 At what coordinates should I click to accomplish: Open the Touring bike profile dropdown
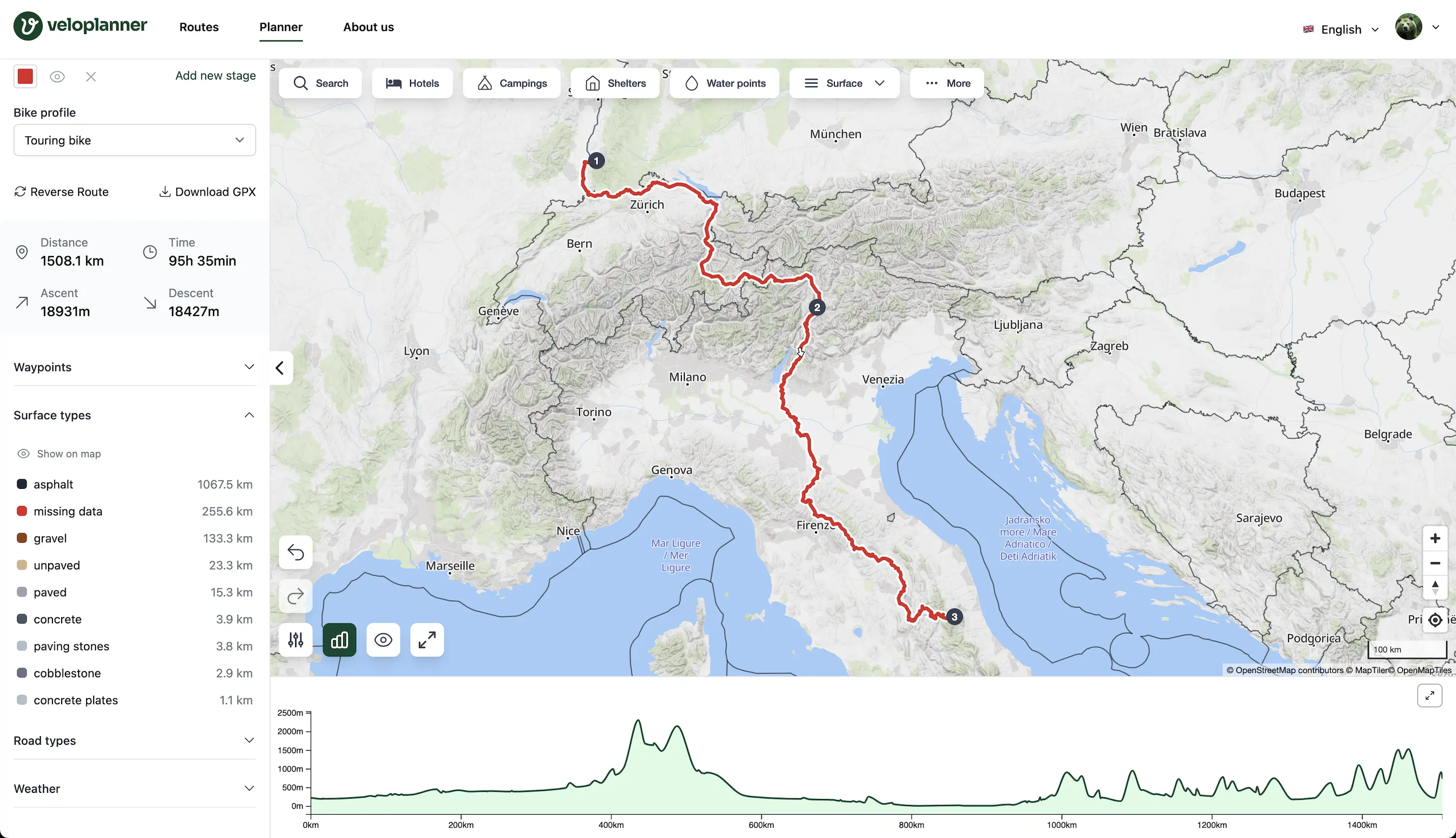[134, 140]
